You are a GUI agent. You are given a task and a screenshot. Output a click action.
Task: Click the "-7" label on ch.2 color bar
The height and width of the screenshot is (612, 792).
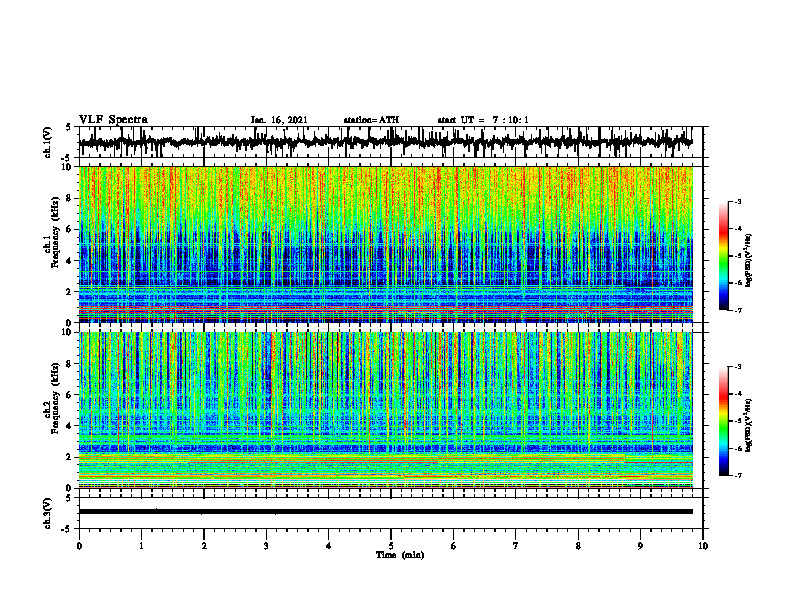(738, 476)
